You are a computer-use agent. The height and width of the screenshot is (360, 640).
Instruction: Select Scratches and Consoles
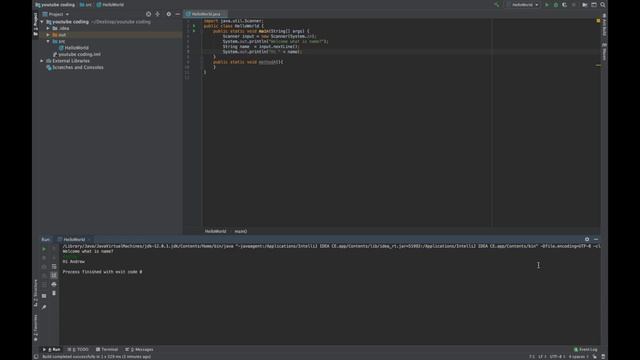click(x=78, y=67)
